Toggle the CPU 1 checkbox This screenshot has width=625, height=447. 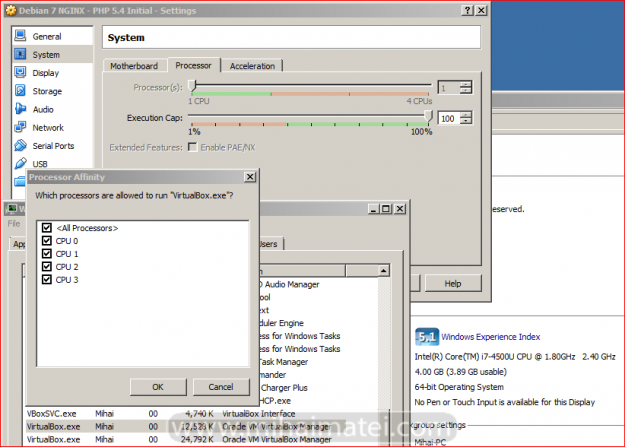[47, 254]
